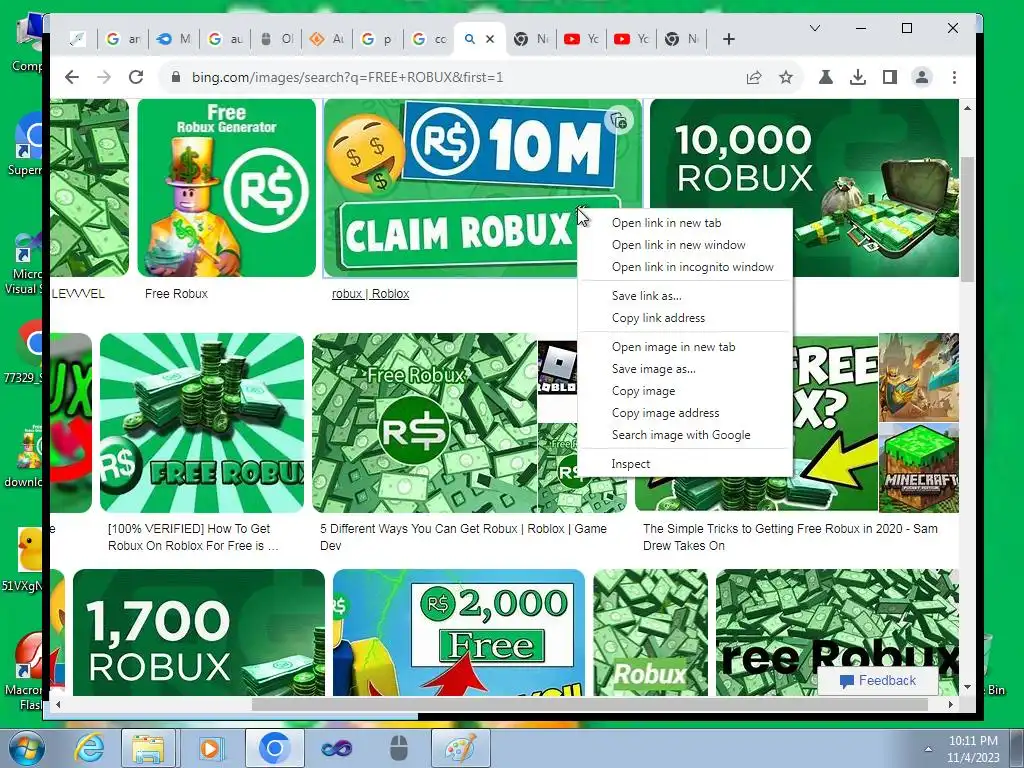Open the browser profile avatar
Screen dimensions: 1024x768
coord(921,77)
